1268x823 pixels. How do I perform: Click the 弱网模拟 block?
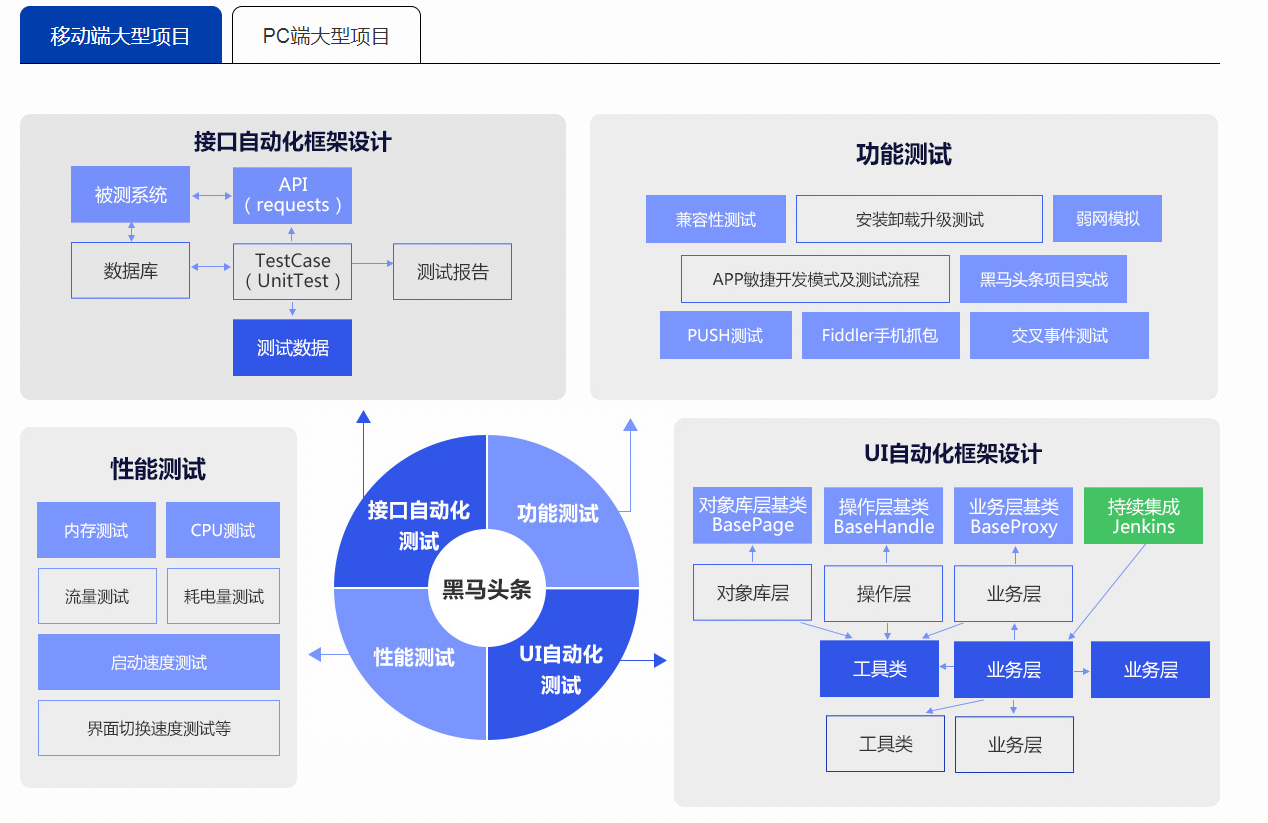pos(1107,218)
